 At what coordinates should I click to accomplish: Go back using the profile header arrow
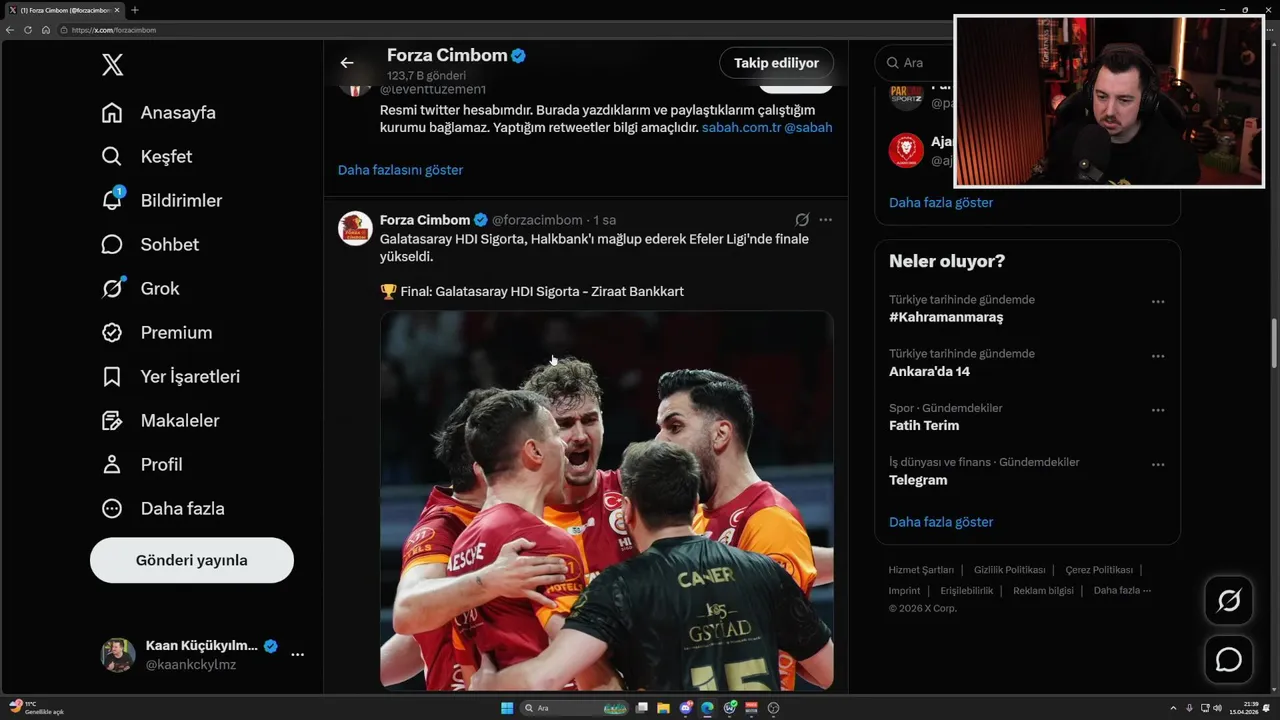point(347,63)
